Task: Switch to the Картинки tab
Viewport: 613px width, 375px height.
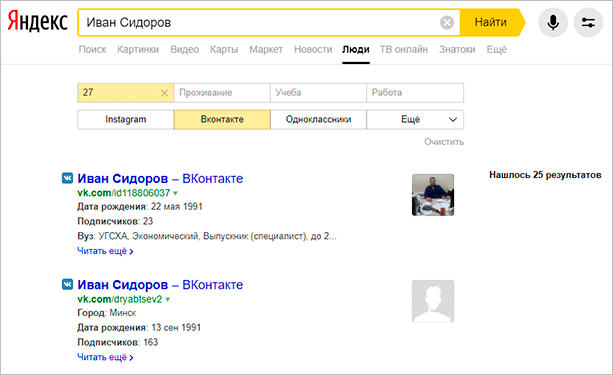Action: 138,50
